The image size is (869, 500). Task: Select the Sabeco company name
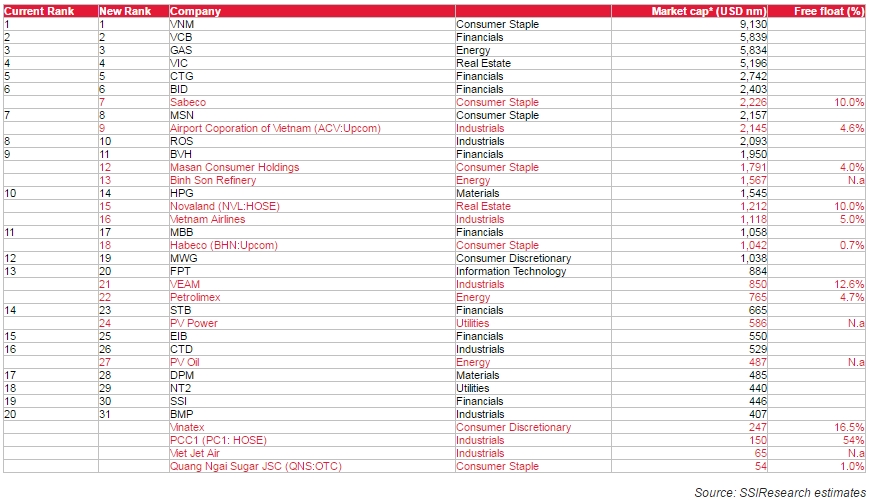coord(188,102)
